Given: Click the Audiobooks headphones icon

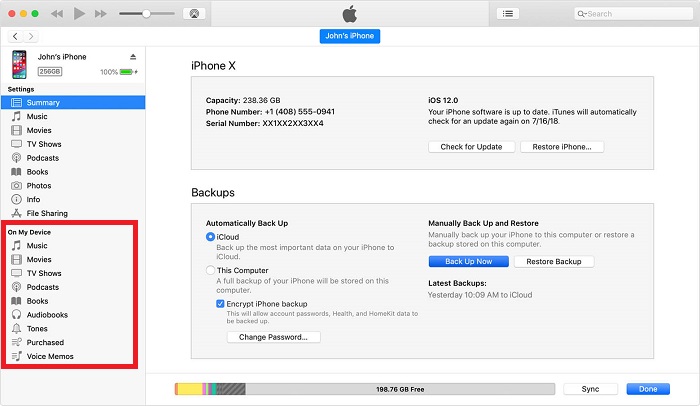Looking at the screenshot, I should tap(16, 314).
